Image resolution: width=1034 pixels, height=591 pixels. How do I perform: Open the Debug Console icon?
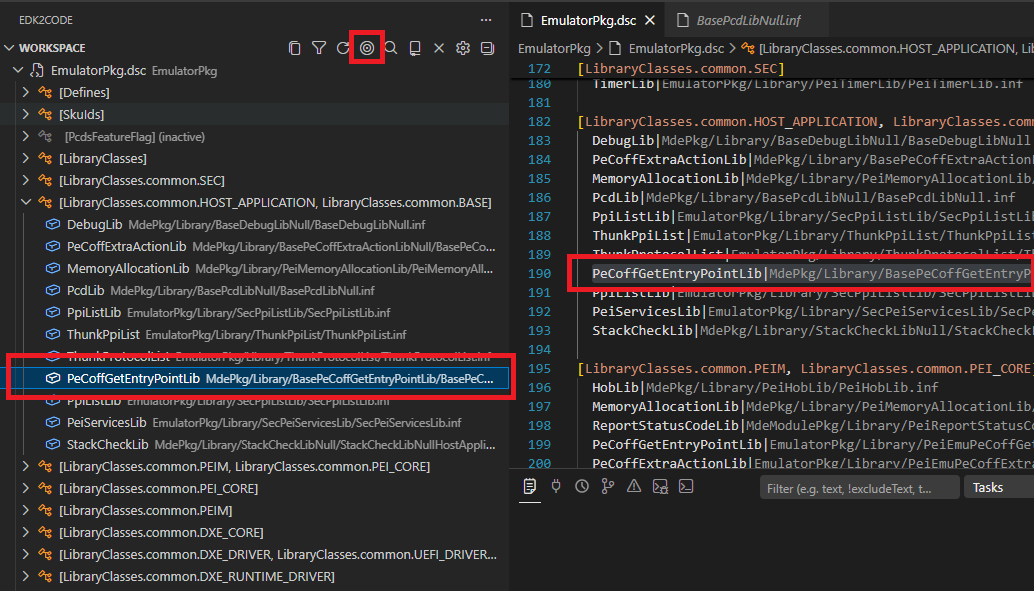(x=660, y=487)
